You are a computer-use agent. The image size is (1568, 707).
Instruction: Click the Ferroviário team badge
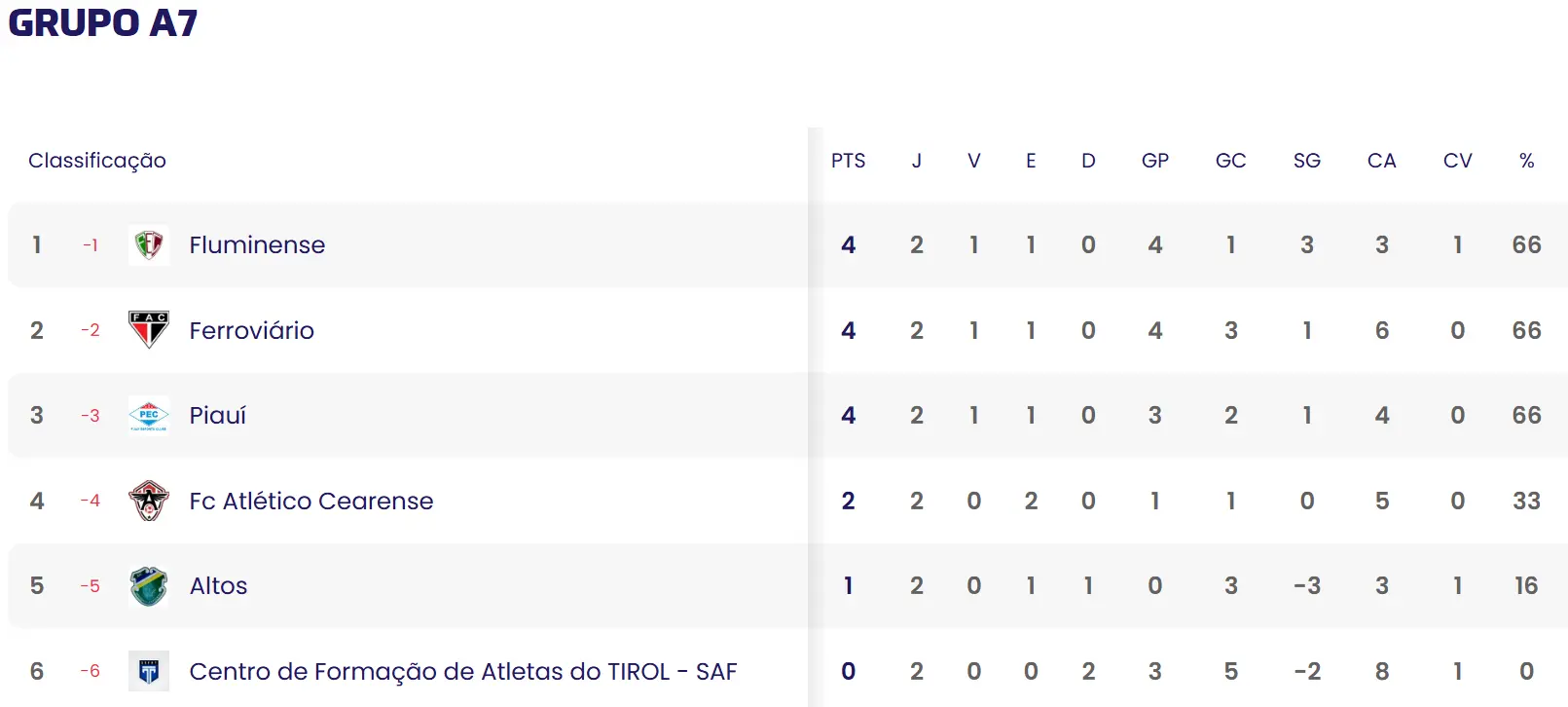(x=149, y=330)
